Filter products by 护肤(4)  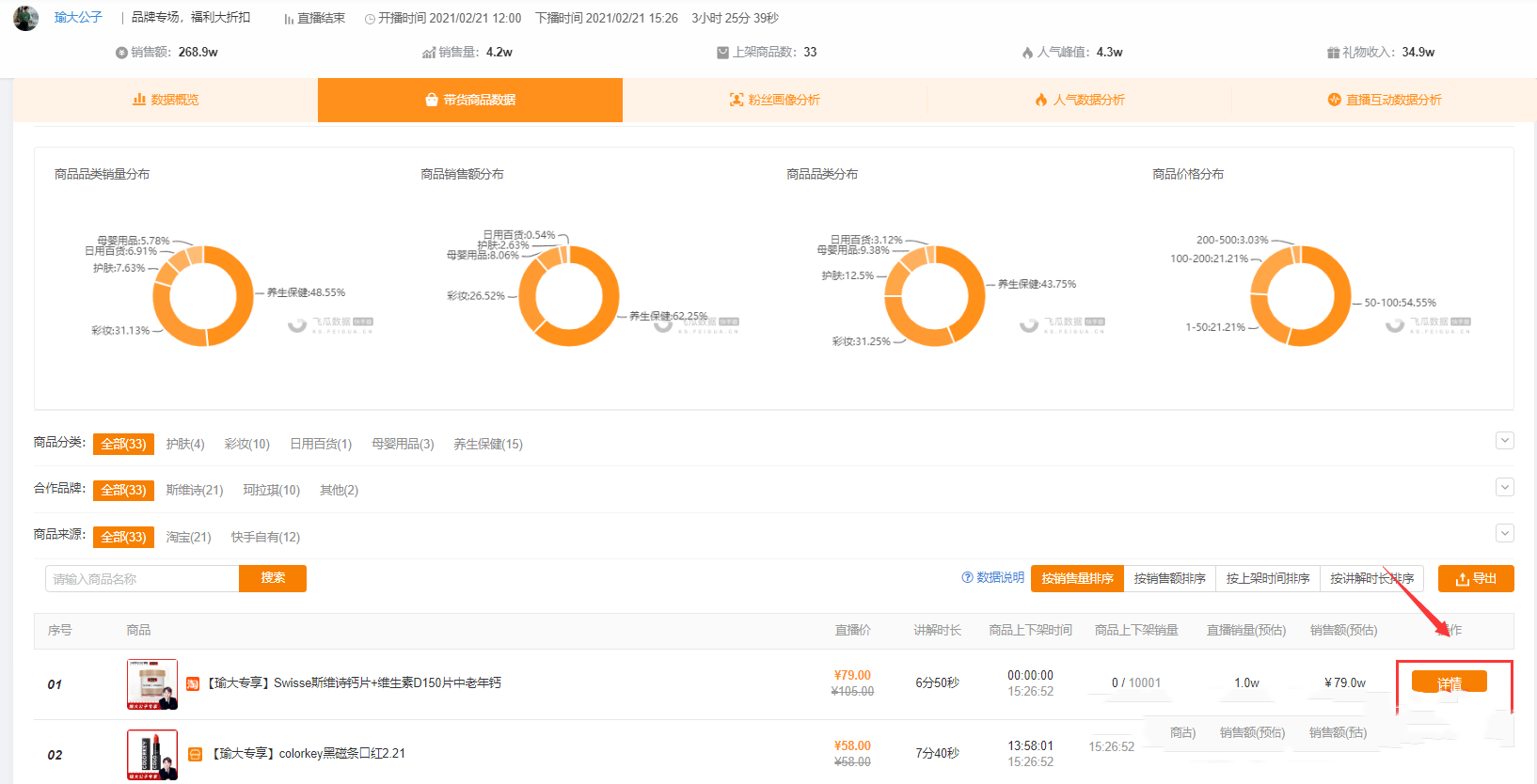[185, 444]
